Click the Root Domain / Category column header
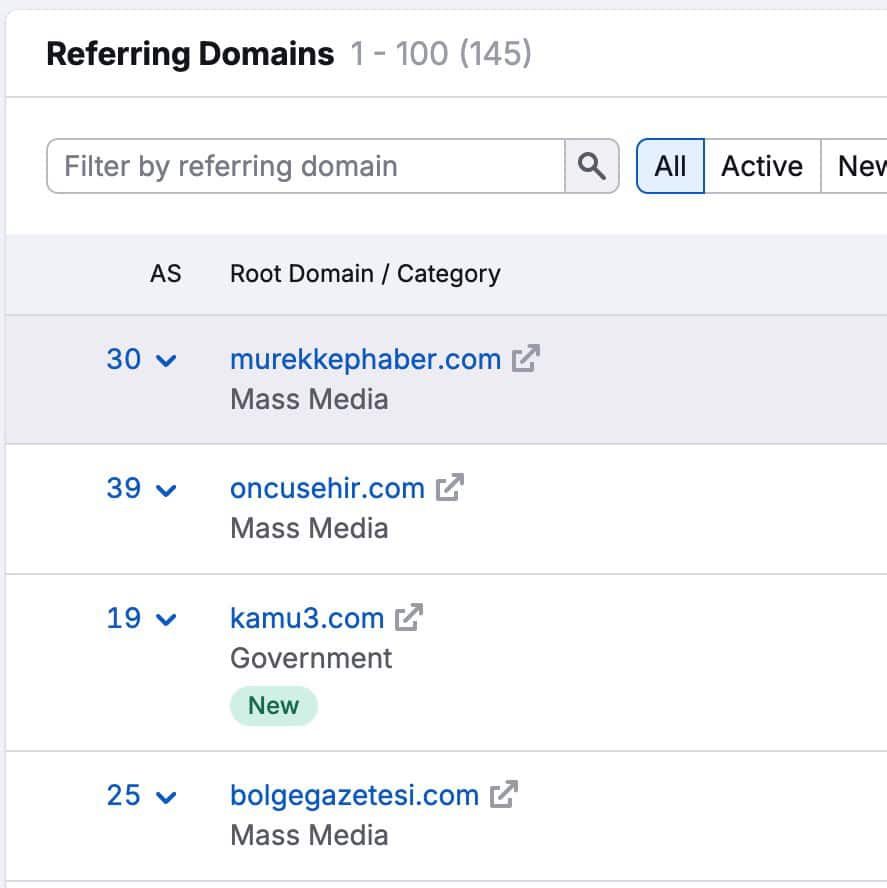887x888 pixels. point(365,273)
